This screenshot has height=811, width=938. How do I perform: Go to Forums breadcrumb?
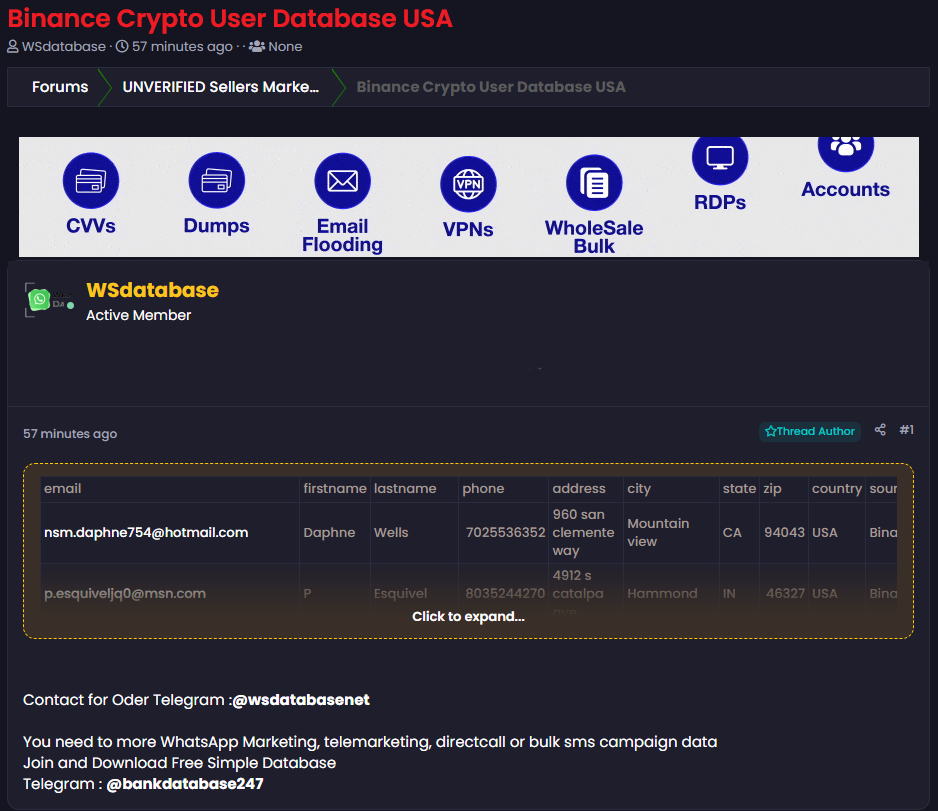click(60, 87)
